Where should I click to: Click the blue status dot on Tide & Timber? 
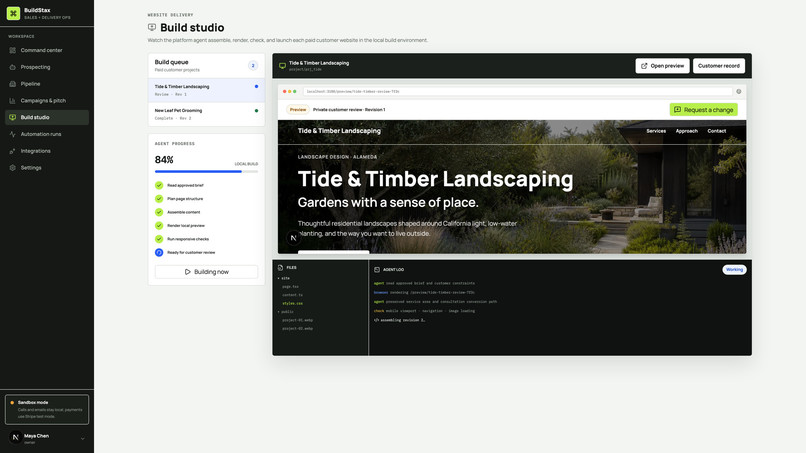[257, 86]
